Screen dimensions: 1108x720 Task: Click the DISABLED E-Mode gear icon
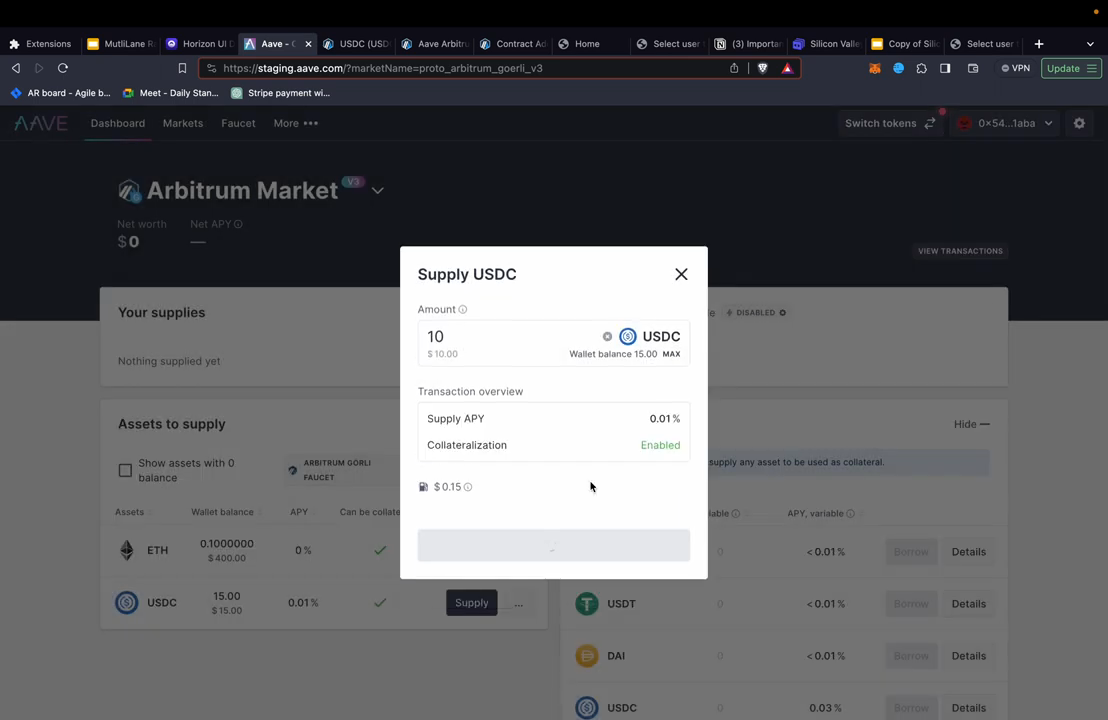[782, 312]
